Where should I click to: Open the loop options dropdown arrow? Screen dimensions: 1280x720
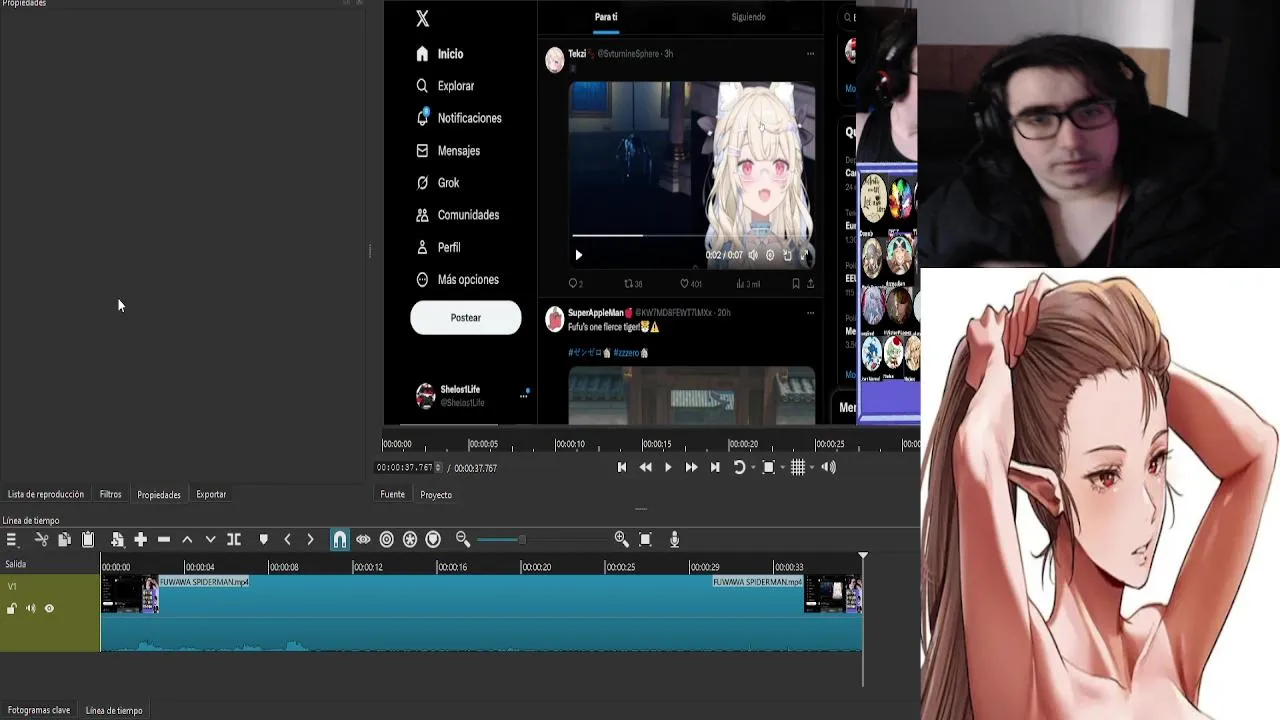pyautogui.click(x=753, y=467)
